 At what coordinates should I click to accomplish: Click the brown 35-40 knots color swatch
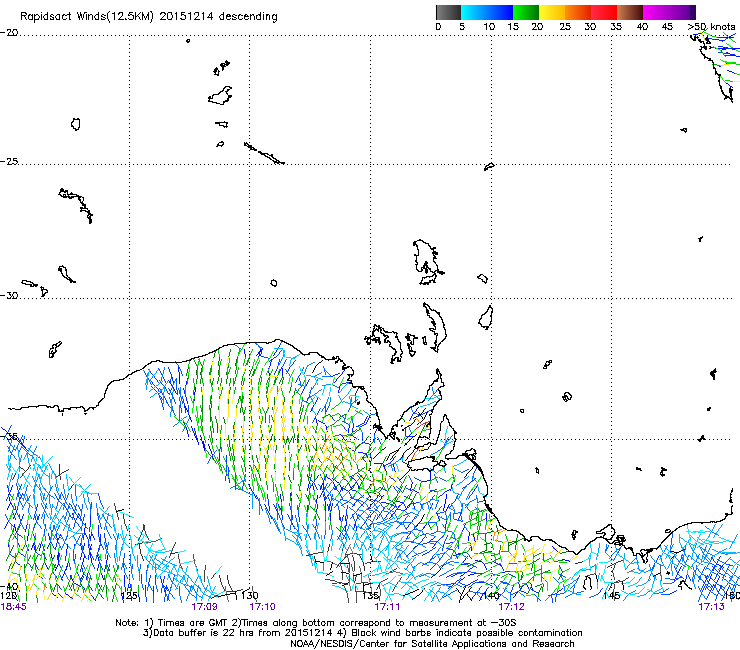(630, 12)
